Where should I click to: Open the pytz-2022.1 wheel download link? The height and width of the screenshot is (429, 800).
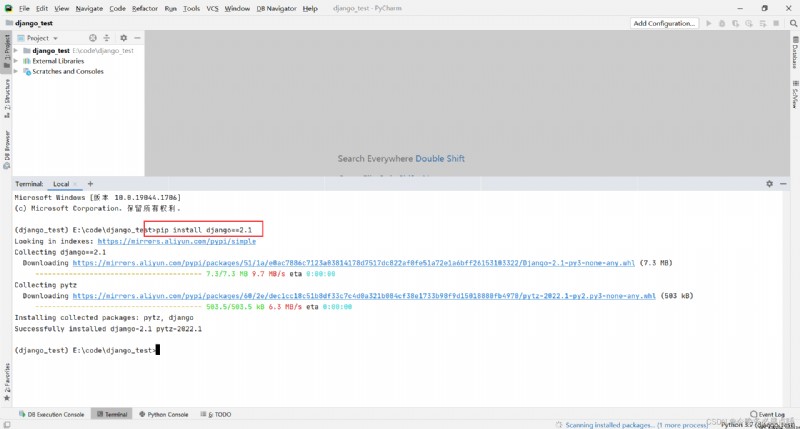(364, 296)
